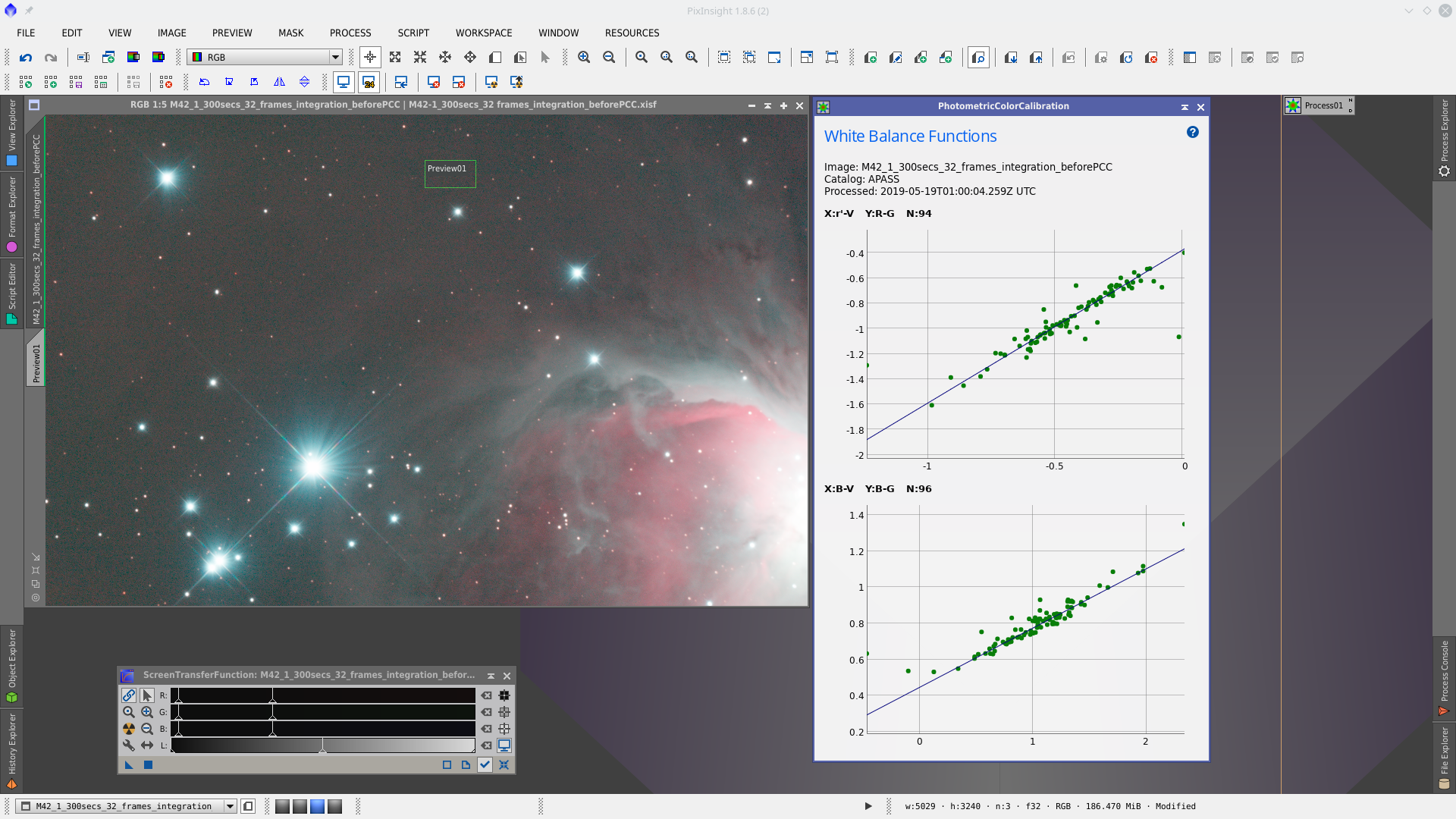
Task: Click the help question mark in White Balance Functions
Action: (x=1192, y=132)
